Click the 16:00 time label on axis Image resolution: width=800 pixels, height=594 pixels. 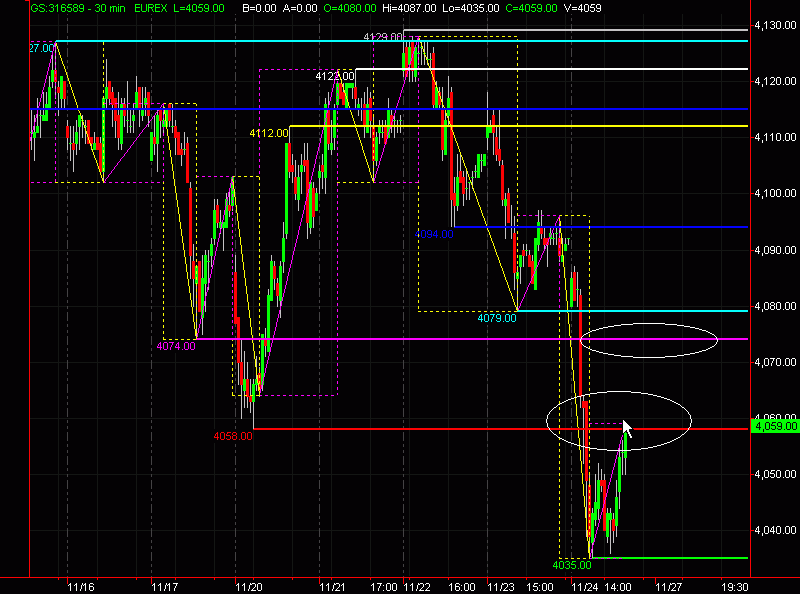(462, 587)
